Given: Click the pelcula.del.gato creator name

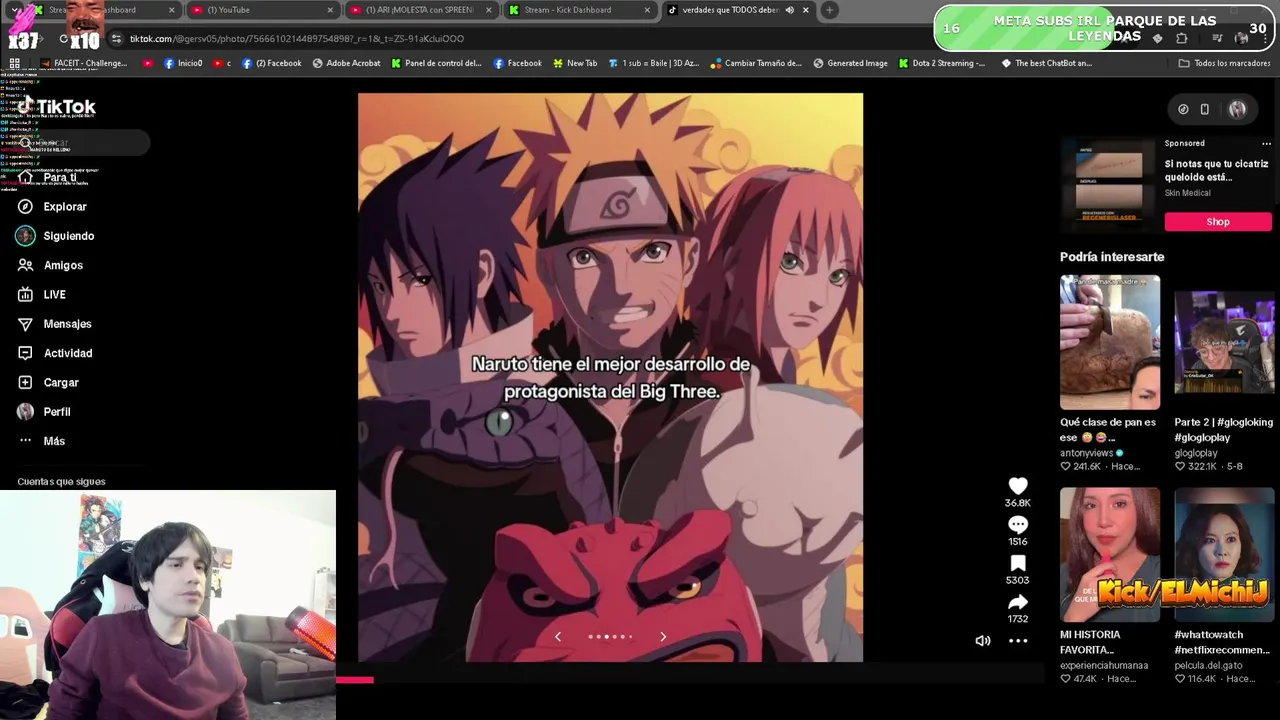Looking at the screenshot, I should (1208, 665).
